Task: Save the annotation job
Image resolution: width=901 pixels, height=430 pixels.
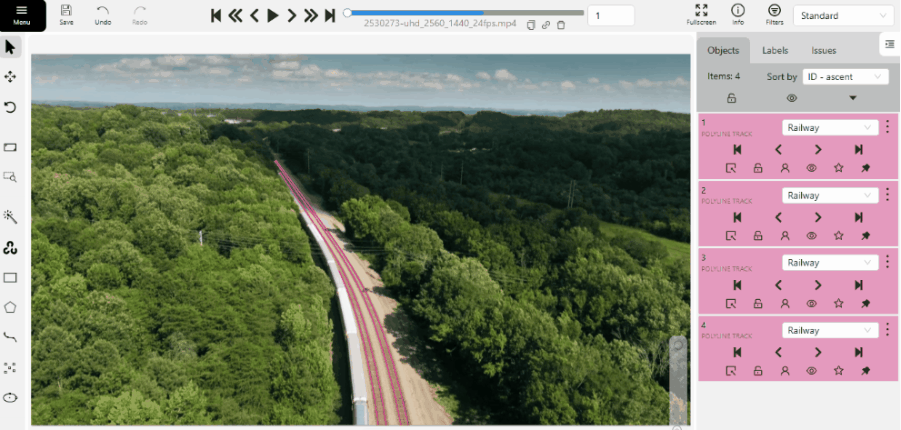Action: (x=66, y=15)
